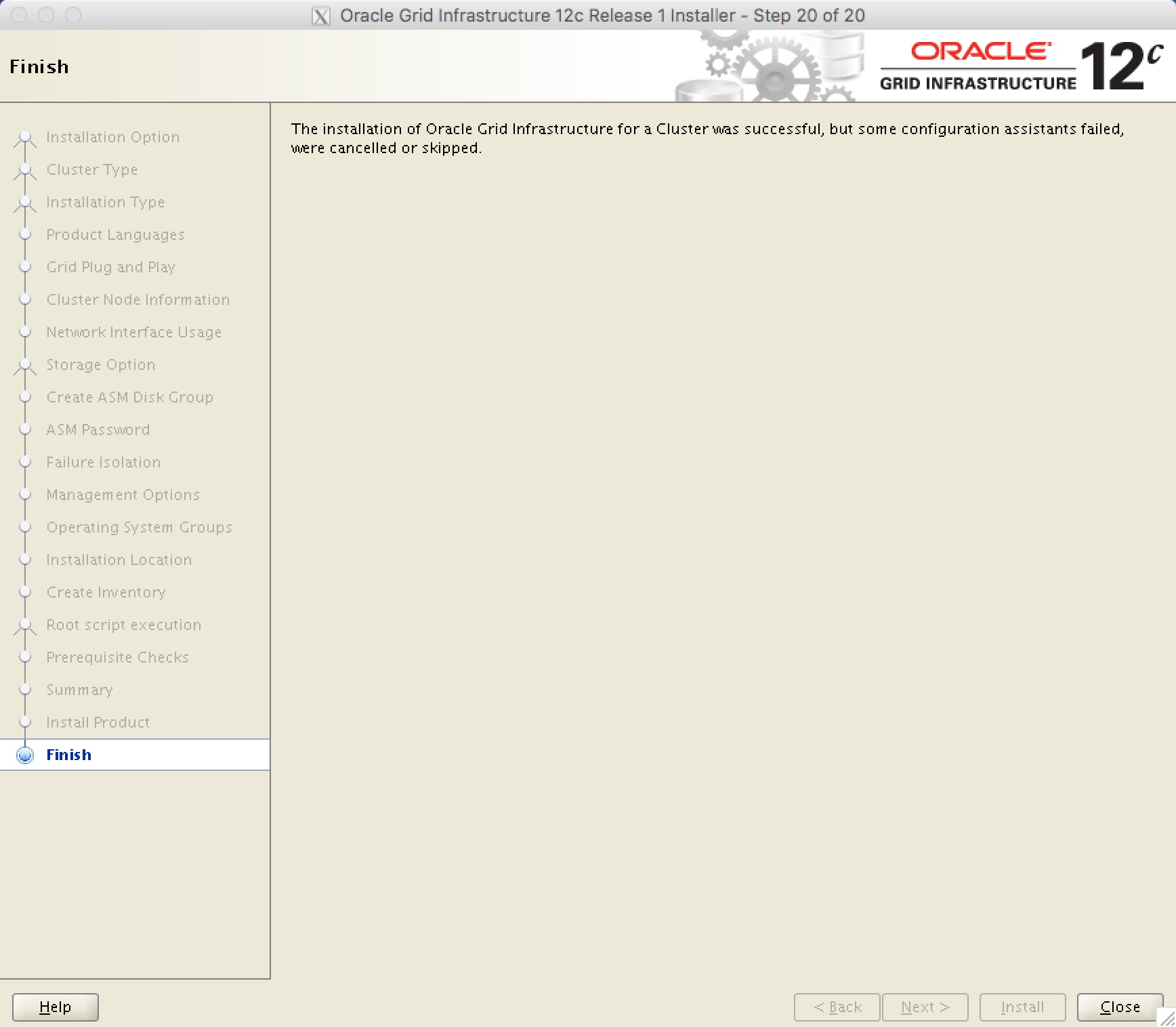Click the Back button

(x=837, y=1007)
